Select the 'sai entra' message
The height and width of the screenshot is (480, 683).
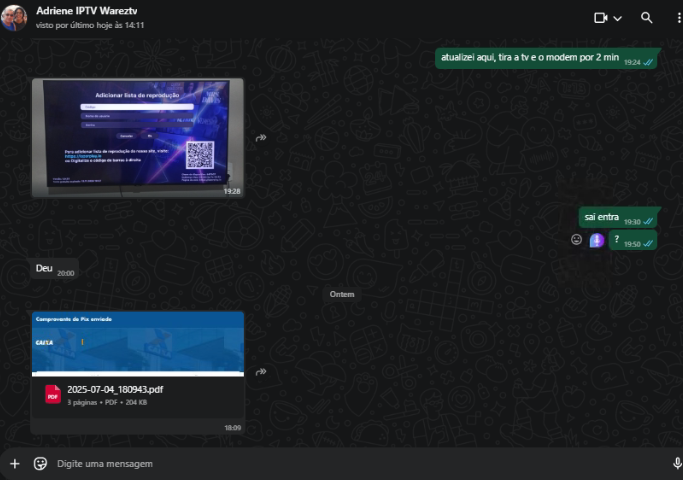point(618,217)
